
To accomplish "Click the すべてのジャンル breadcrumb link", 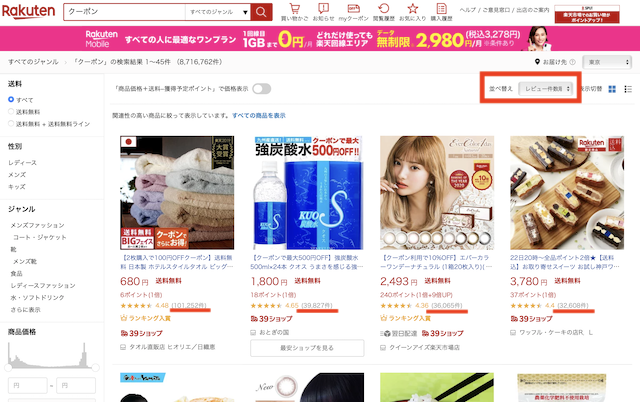I will [33, 62].
